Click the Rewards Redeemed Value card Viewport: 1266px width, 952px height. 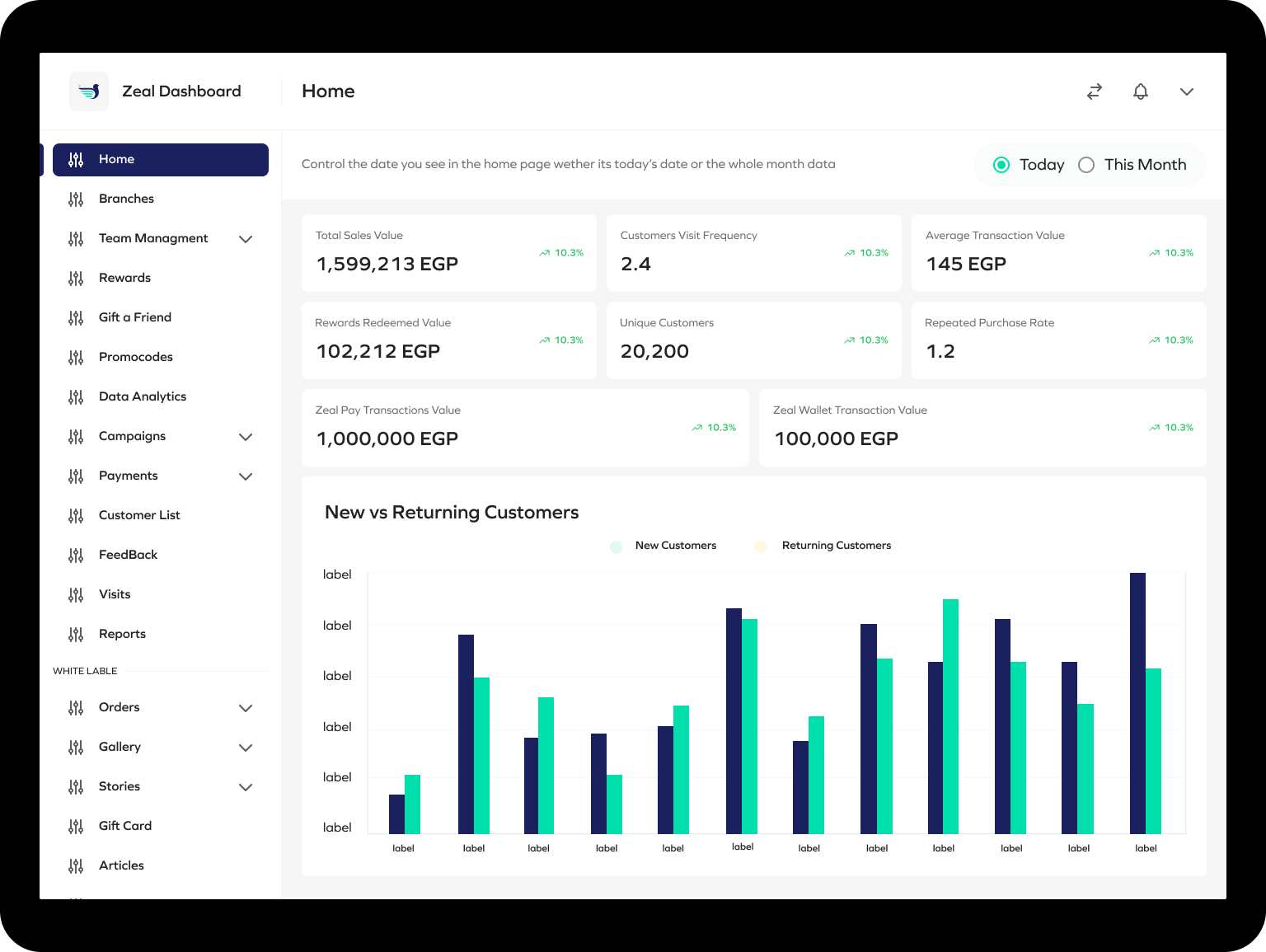pos(449,340)
